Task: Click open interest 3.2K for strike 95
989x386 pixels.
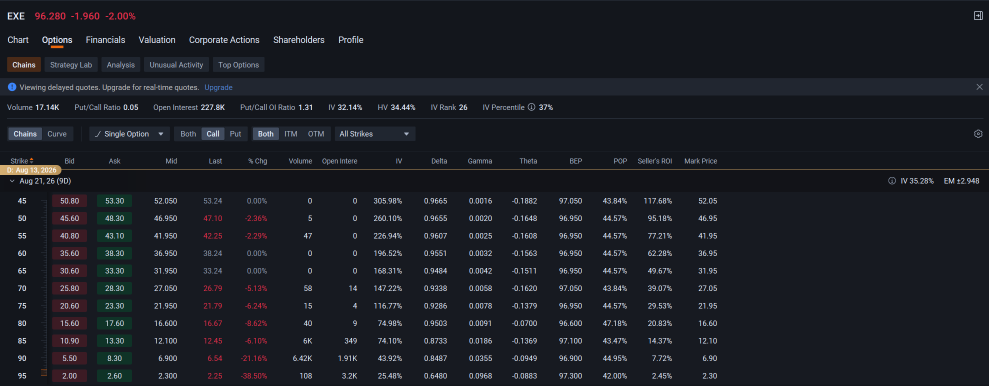Action: pyautogui.click(x=349, y=375)
